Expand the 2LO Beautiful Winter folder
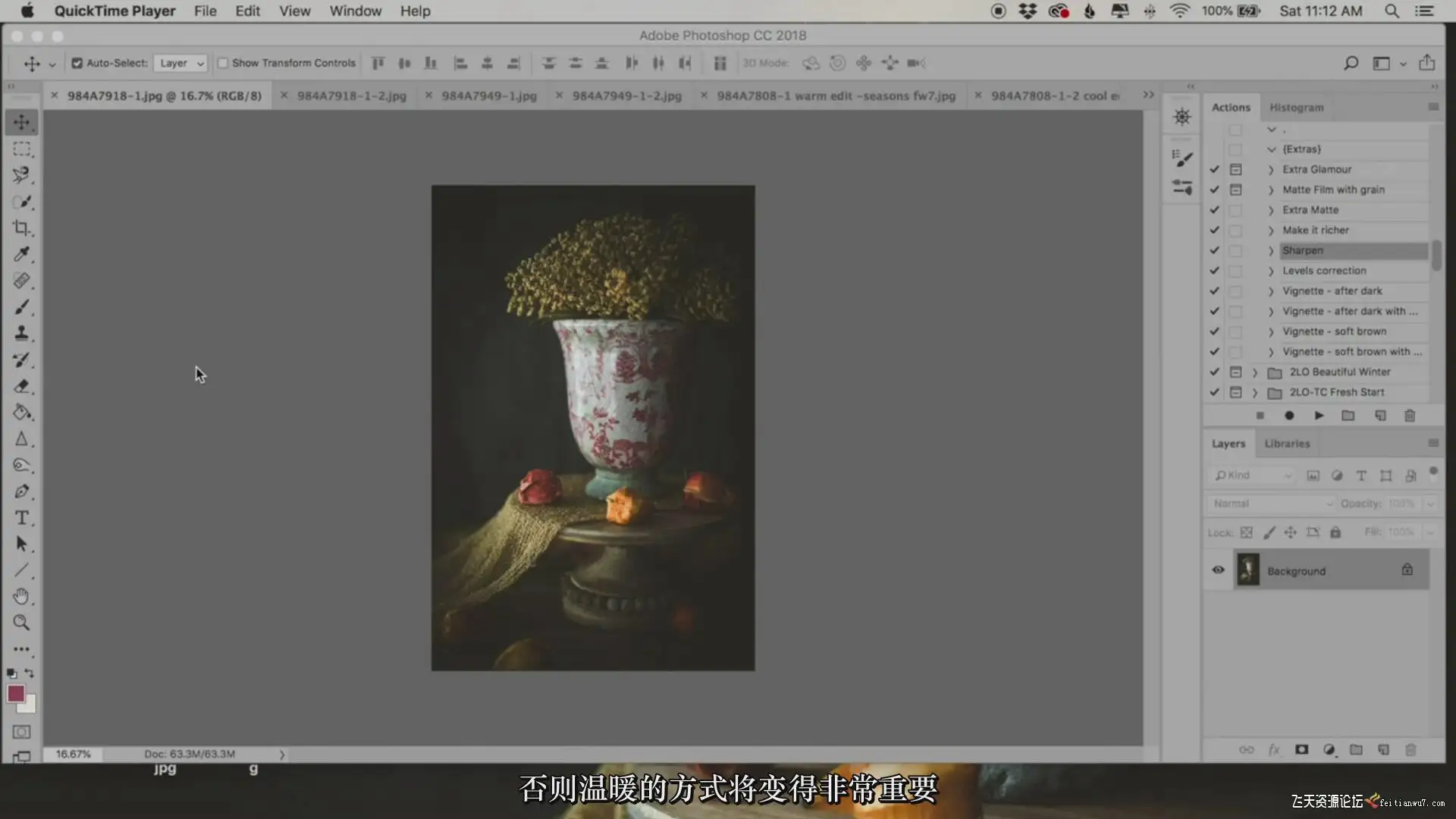This screenshot has height=819, width=1456. (x=1255, y=372)
